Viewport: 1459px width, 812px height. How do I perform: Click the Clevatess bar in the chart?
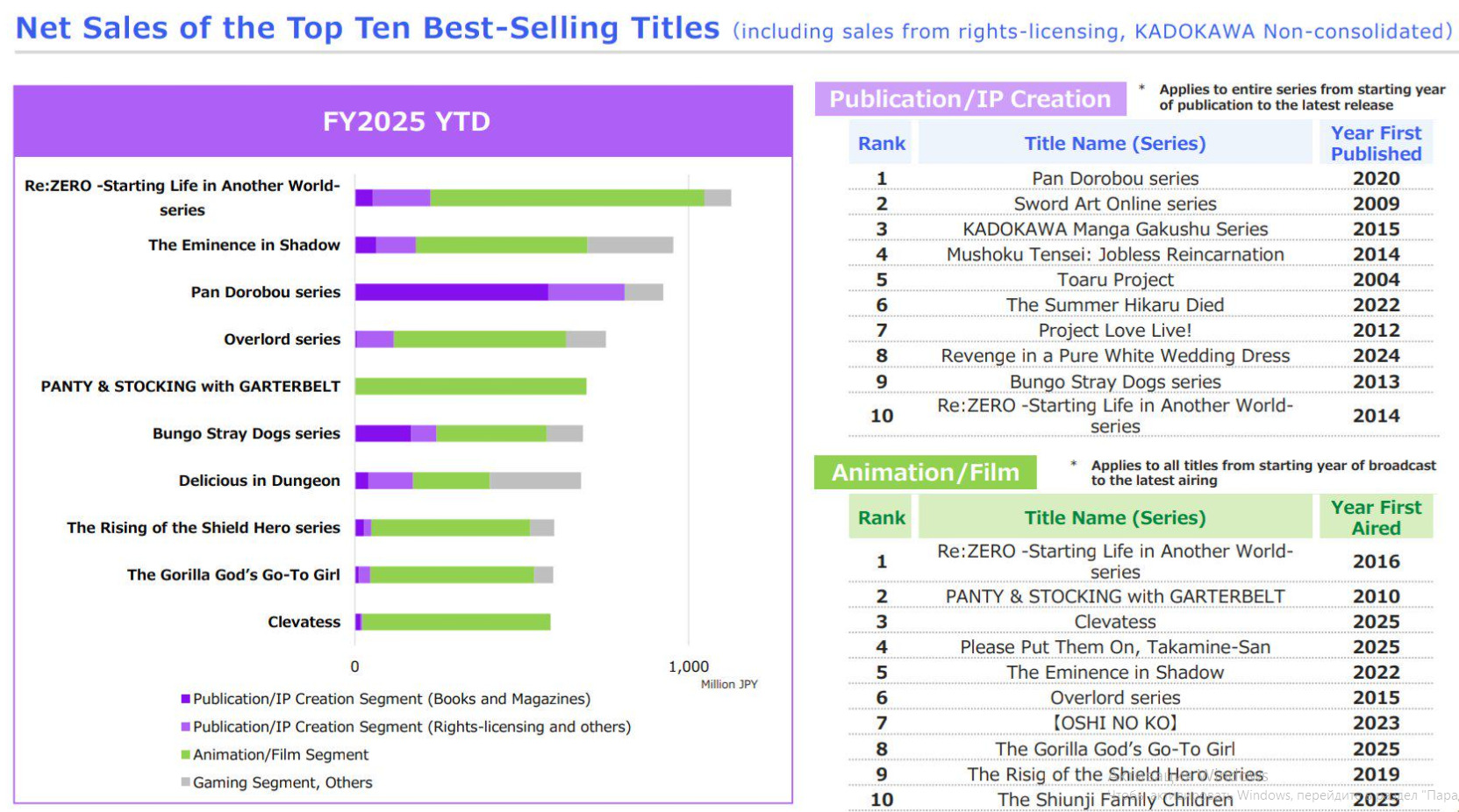click(x=455, y=622)
